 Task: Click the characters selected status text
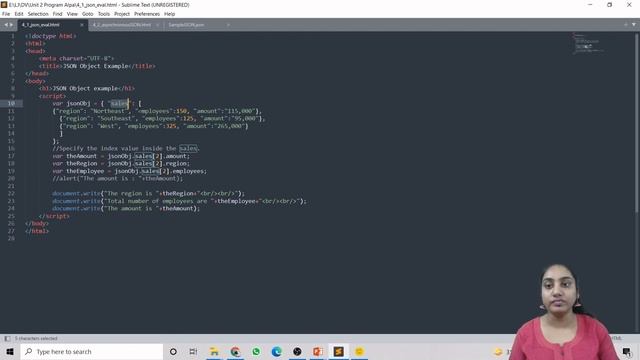tap(36, 338)
